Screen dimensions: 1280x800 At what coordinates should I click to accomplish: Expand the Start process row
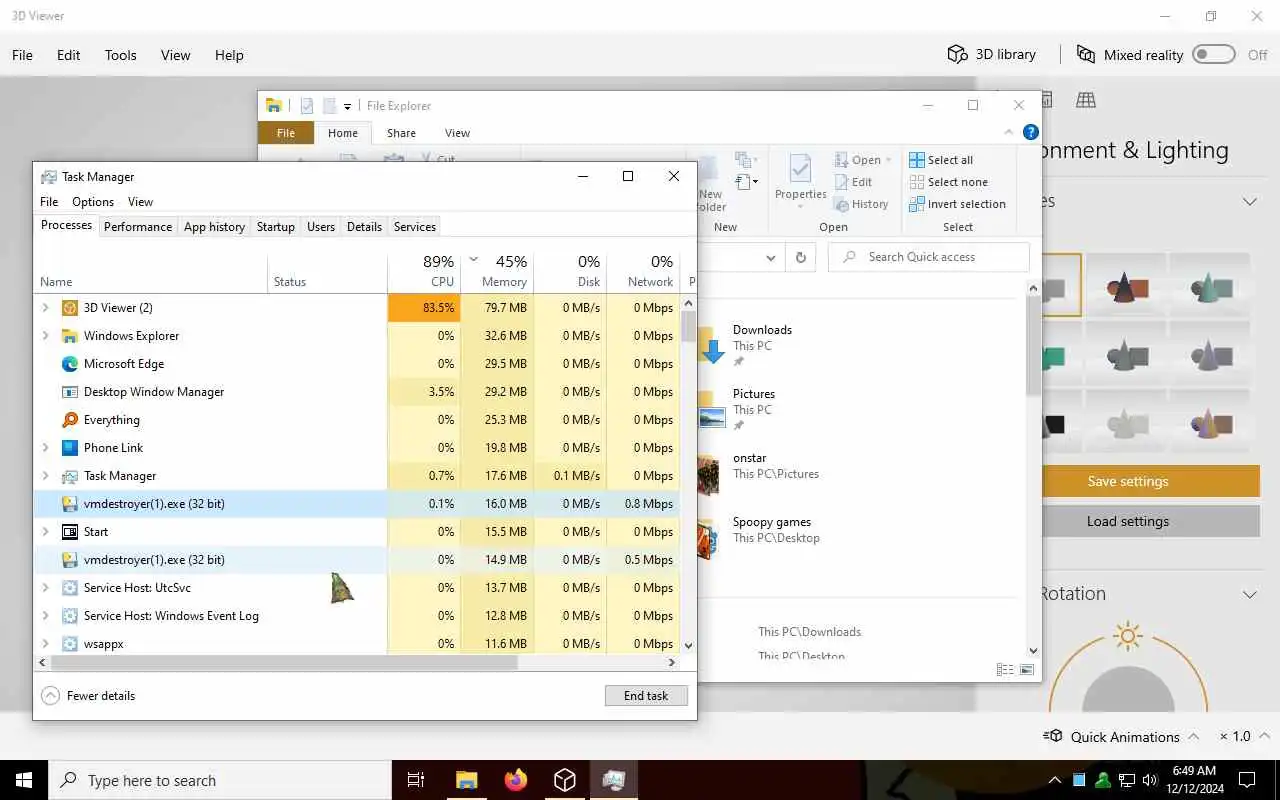coord(45,532)
